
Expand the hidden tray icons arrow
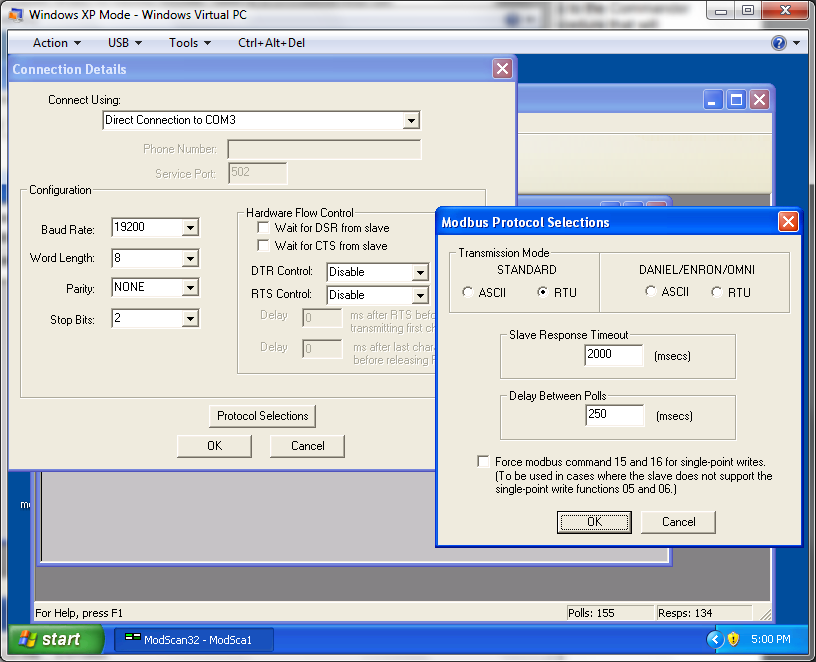click(714, 639)
